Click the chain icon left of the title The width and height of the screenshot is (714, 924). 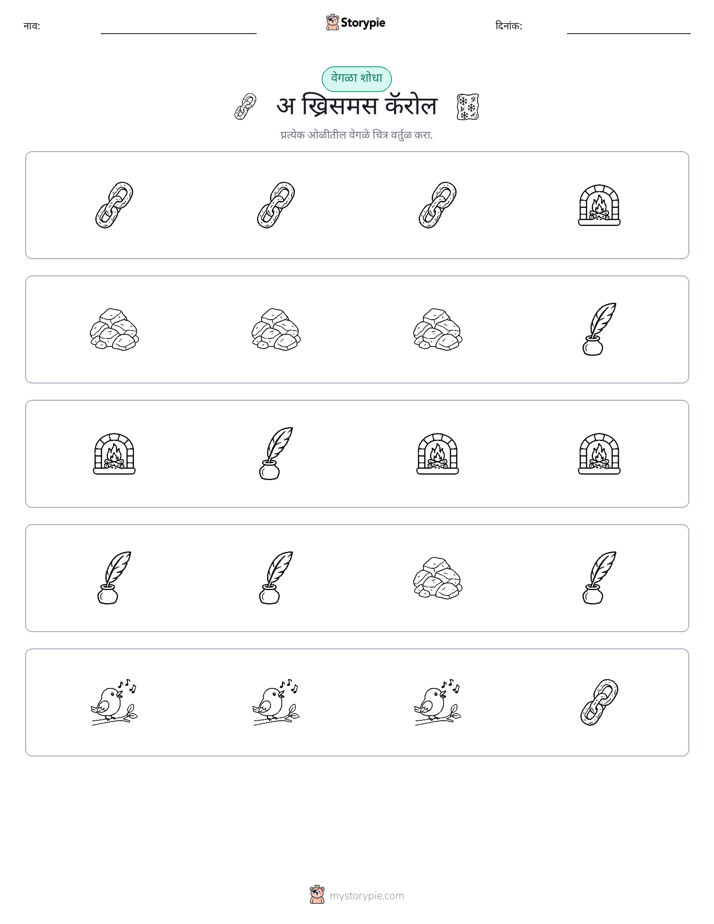pyautogui.click(x=246, y=107)
